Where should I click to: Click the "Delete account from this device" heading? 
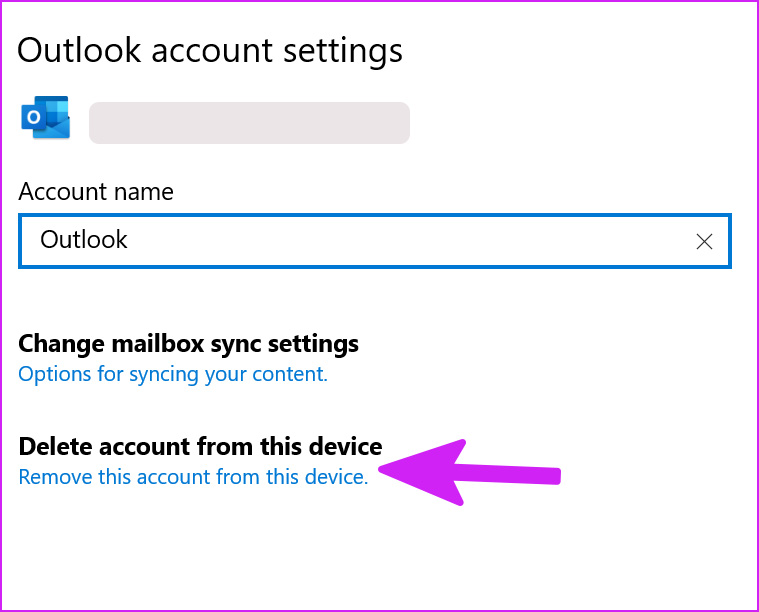tap(200, 446)
